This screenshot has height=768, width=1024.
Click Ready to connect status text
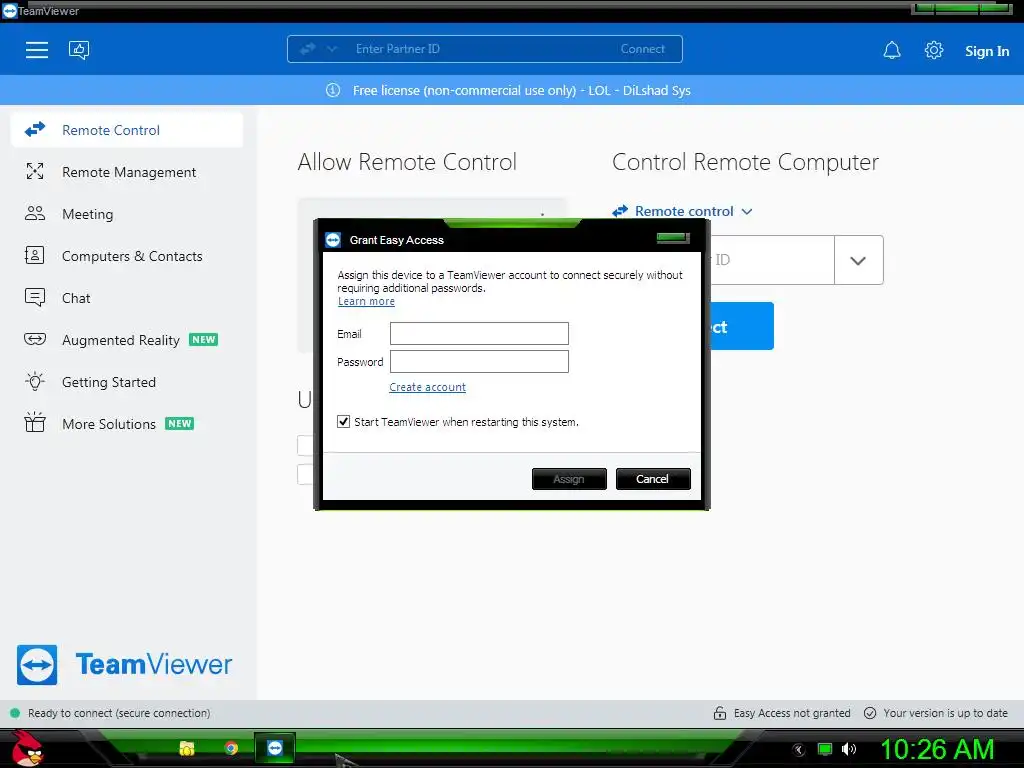click(119, 713)
